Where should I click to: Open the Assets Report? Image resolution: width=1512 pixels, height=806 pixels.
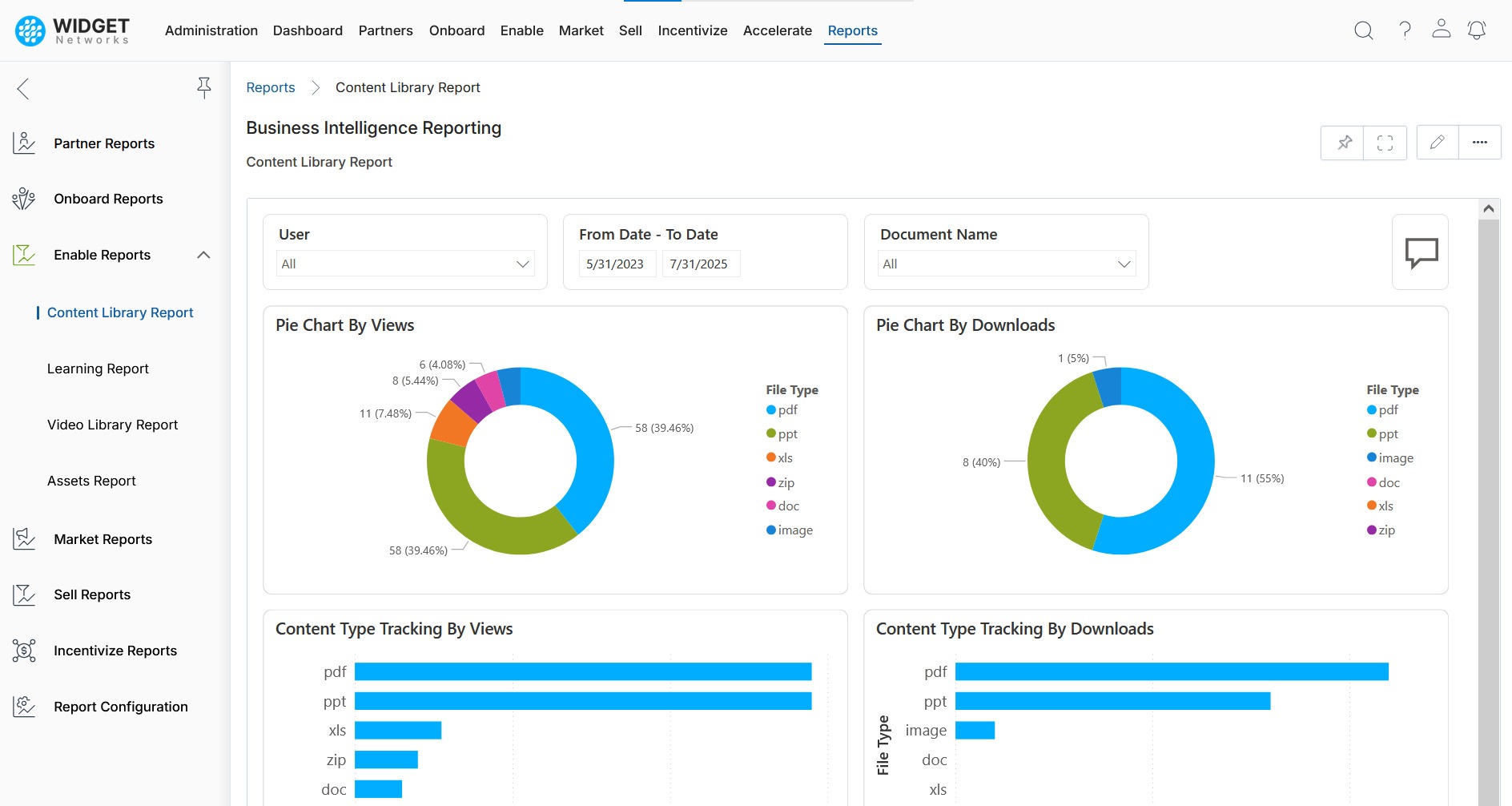coord(91,481)
